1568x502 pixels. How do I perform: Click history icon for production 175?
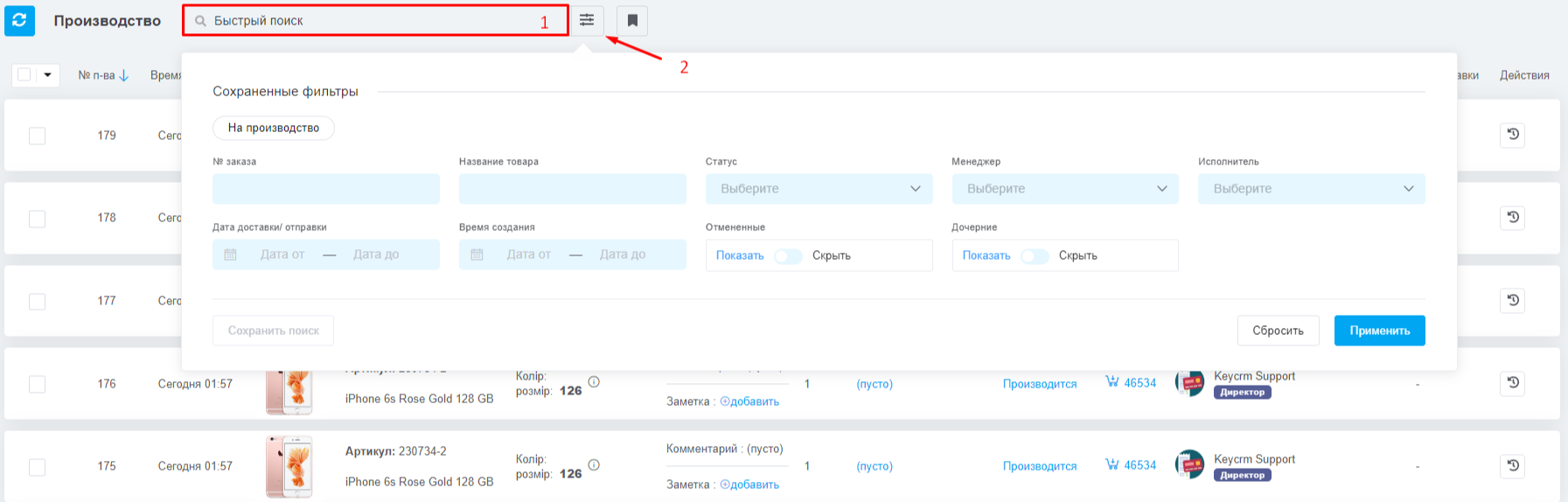pos(1513,465)
